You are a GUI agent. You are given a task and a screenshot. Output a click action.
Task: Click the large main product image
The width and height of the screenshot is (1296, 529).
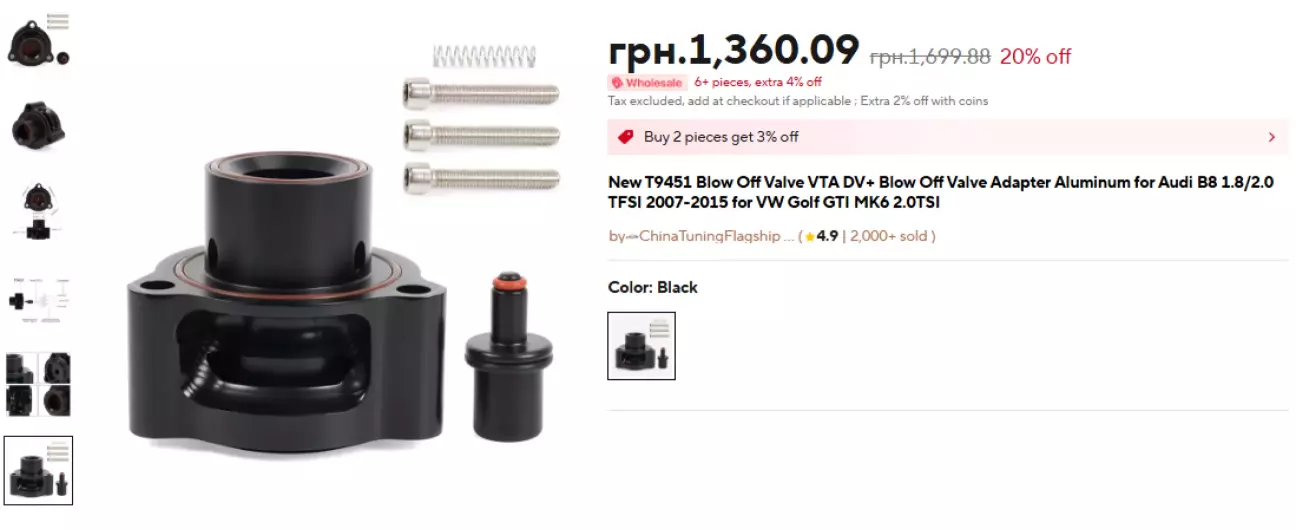point(344,250)
